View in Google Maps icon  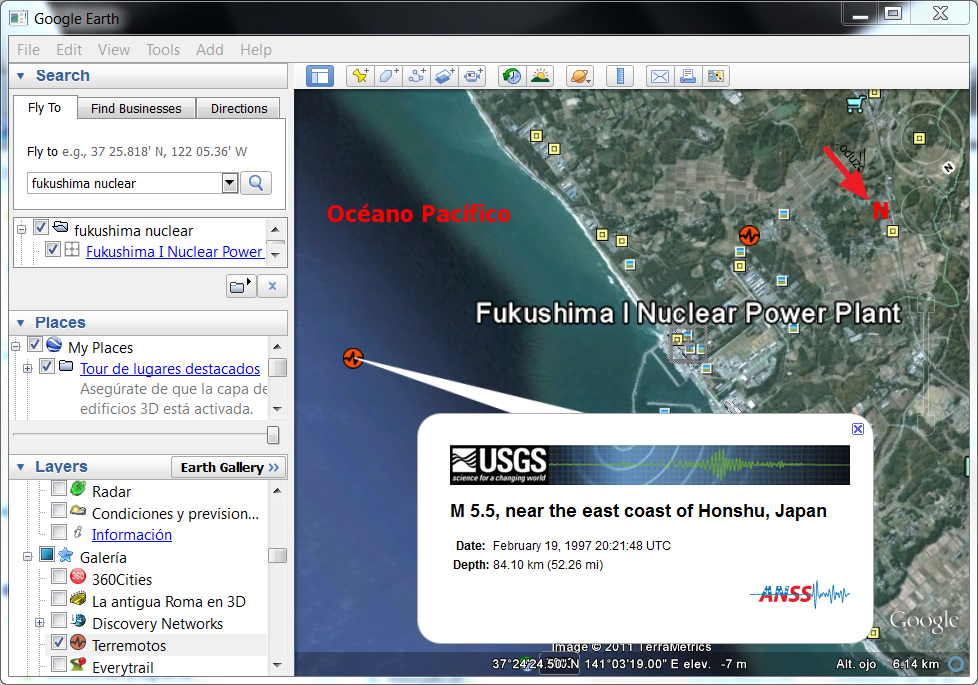click(715, 76)
